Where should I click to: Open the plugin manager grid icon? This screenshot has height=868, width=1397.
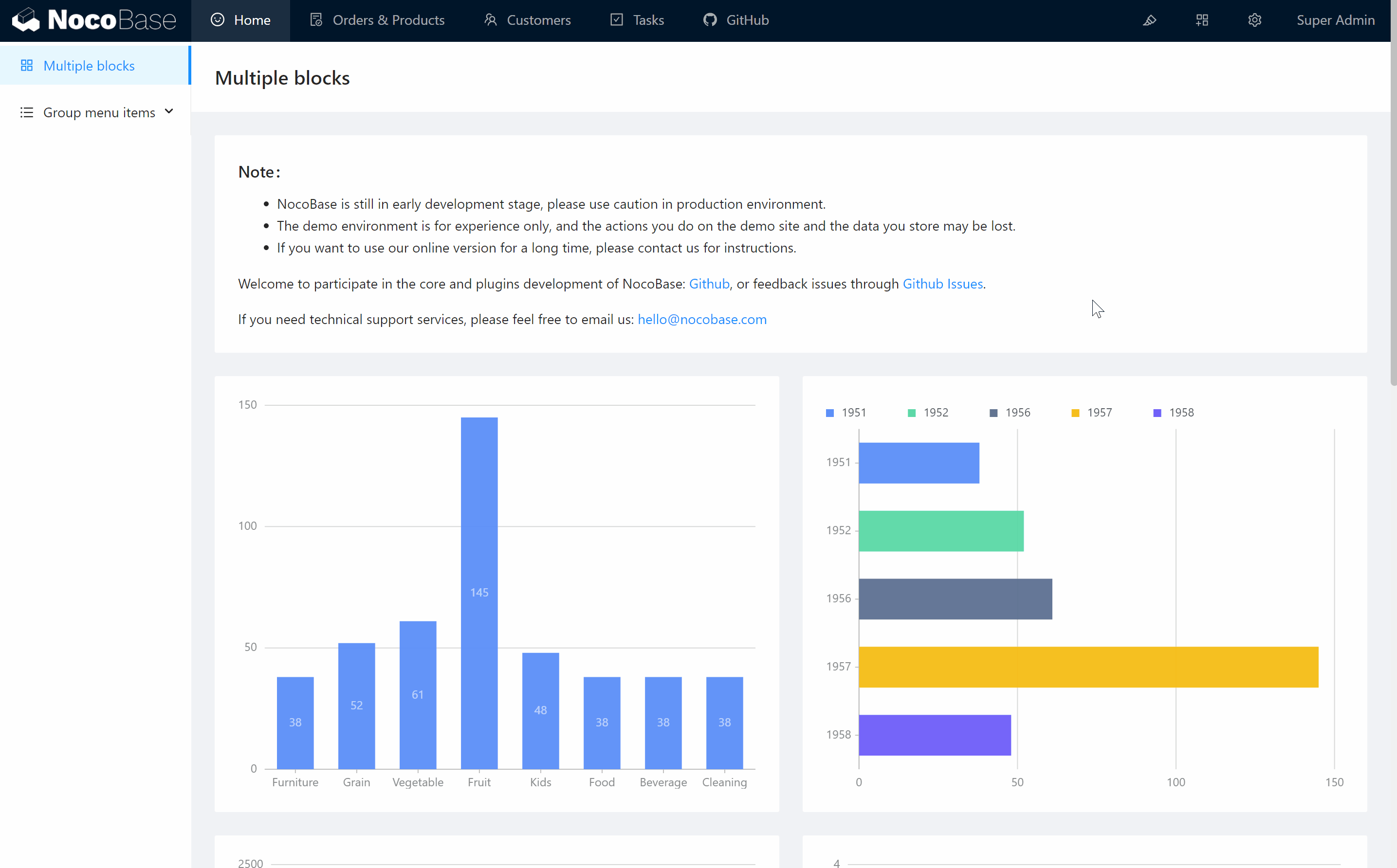pos(1202,20)
